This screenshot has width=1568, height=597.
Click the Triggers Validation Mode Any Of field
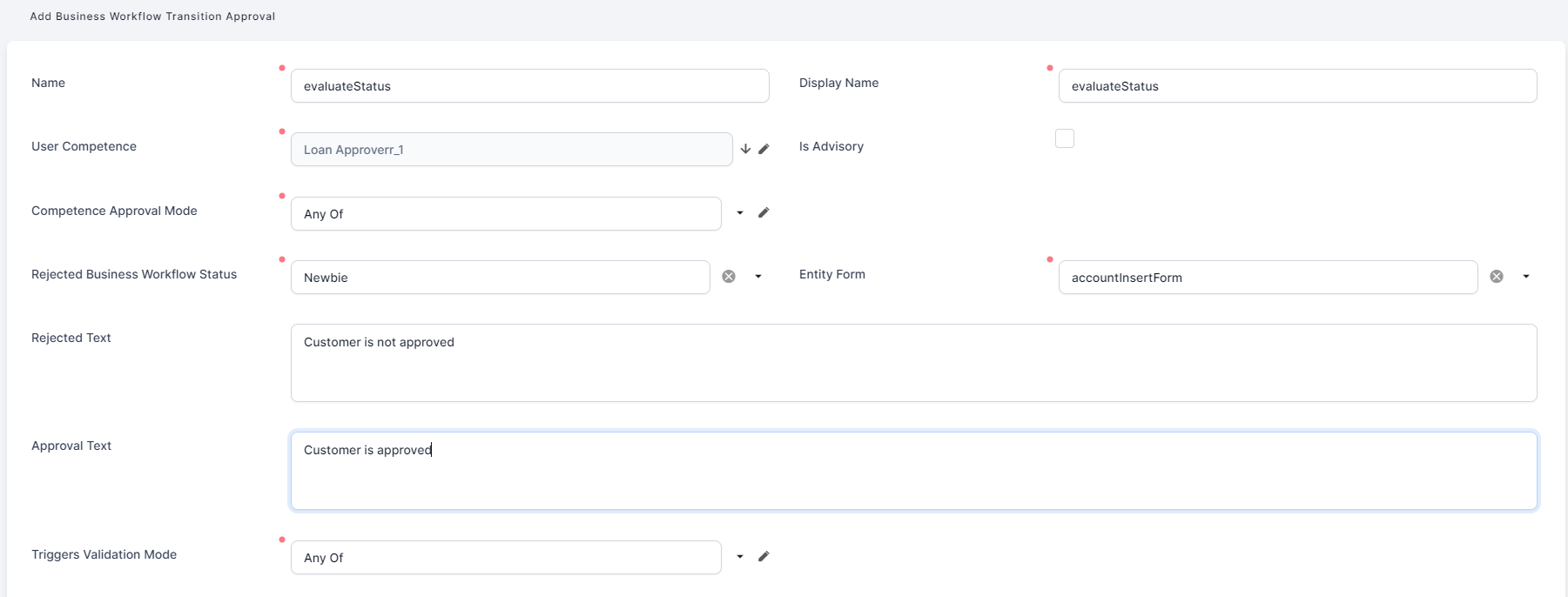click(x=506, y=558)
